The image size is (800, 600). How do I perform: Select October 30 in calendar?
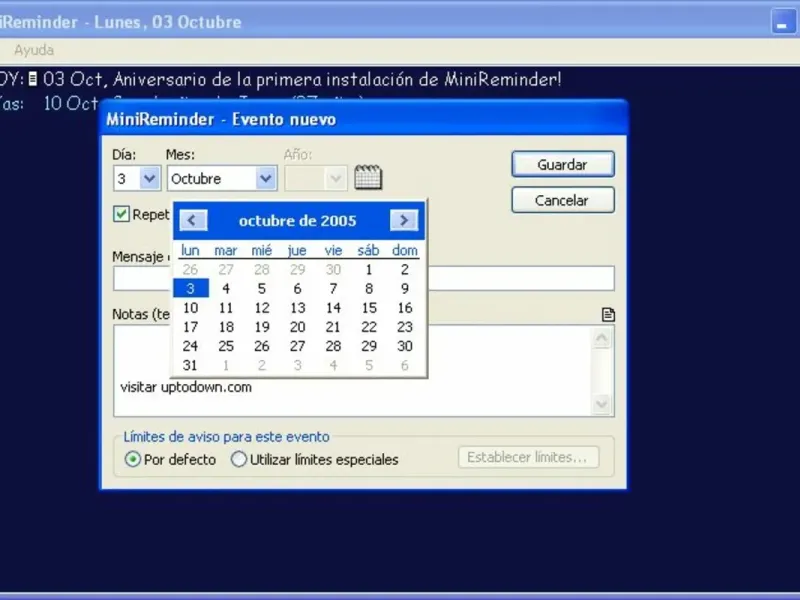point(405,346)
